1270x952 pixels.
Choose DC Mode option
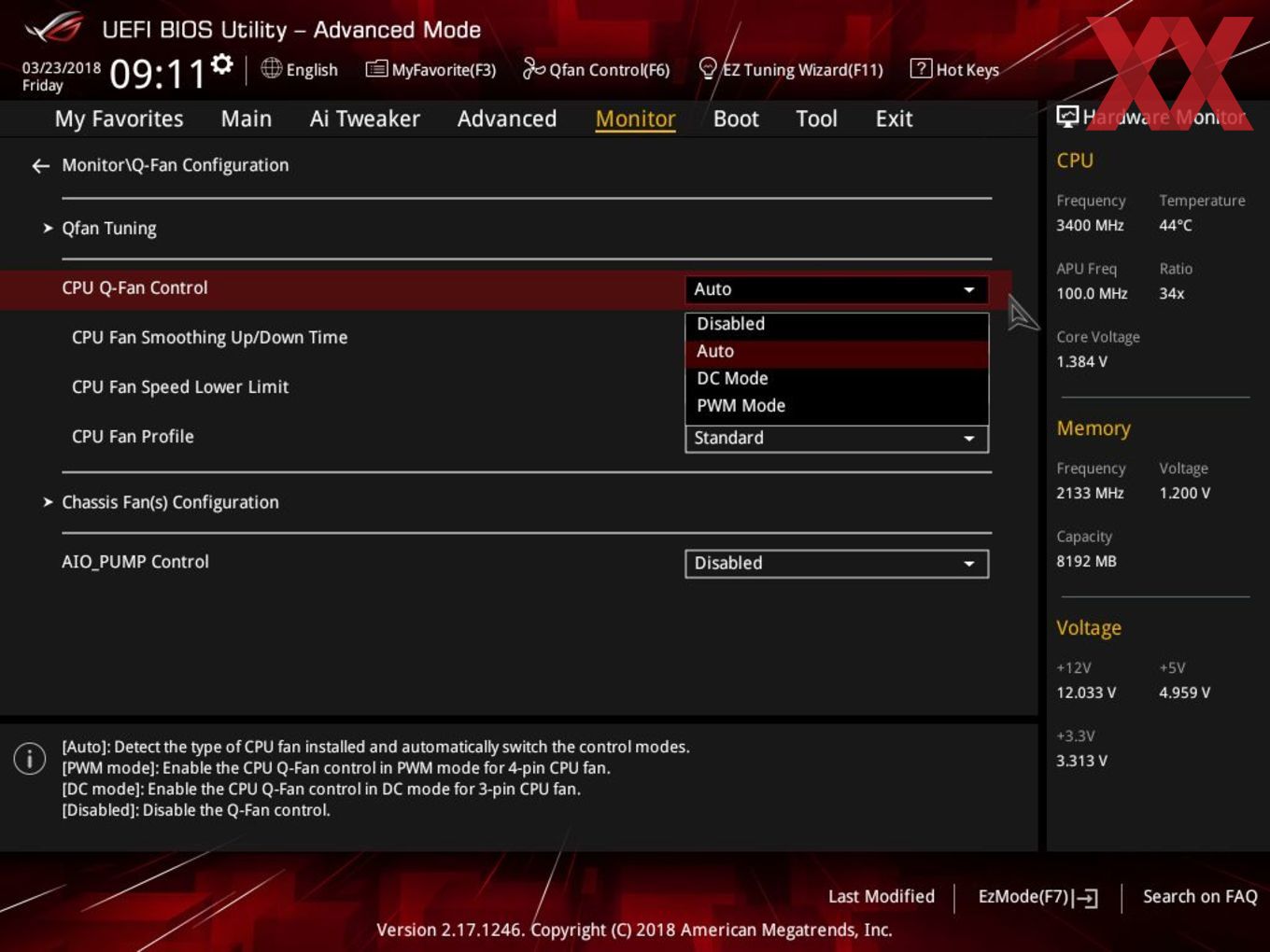point(837,379)
